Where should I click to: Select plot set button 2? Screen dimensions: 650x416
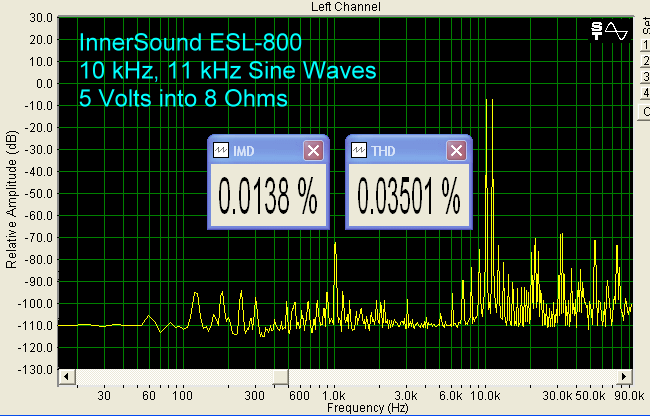coord(645,60)
